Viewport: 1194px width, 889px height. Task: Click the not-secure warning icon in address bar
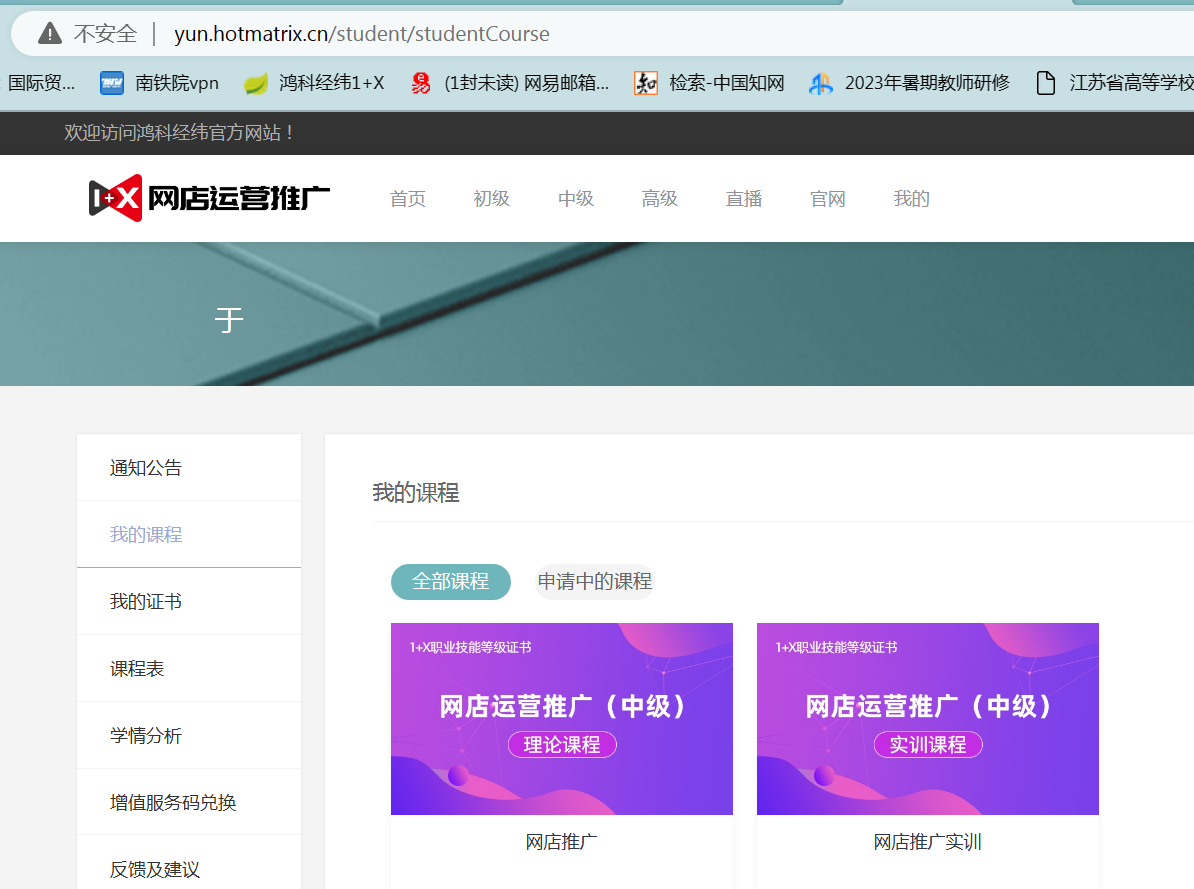point(50,34)
